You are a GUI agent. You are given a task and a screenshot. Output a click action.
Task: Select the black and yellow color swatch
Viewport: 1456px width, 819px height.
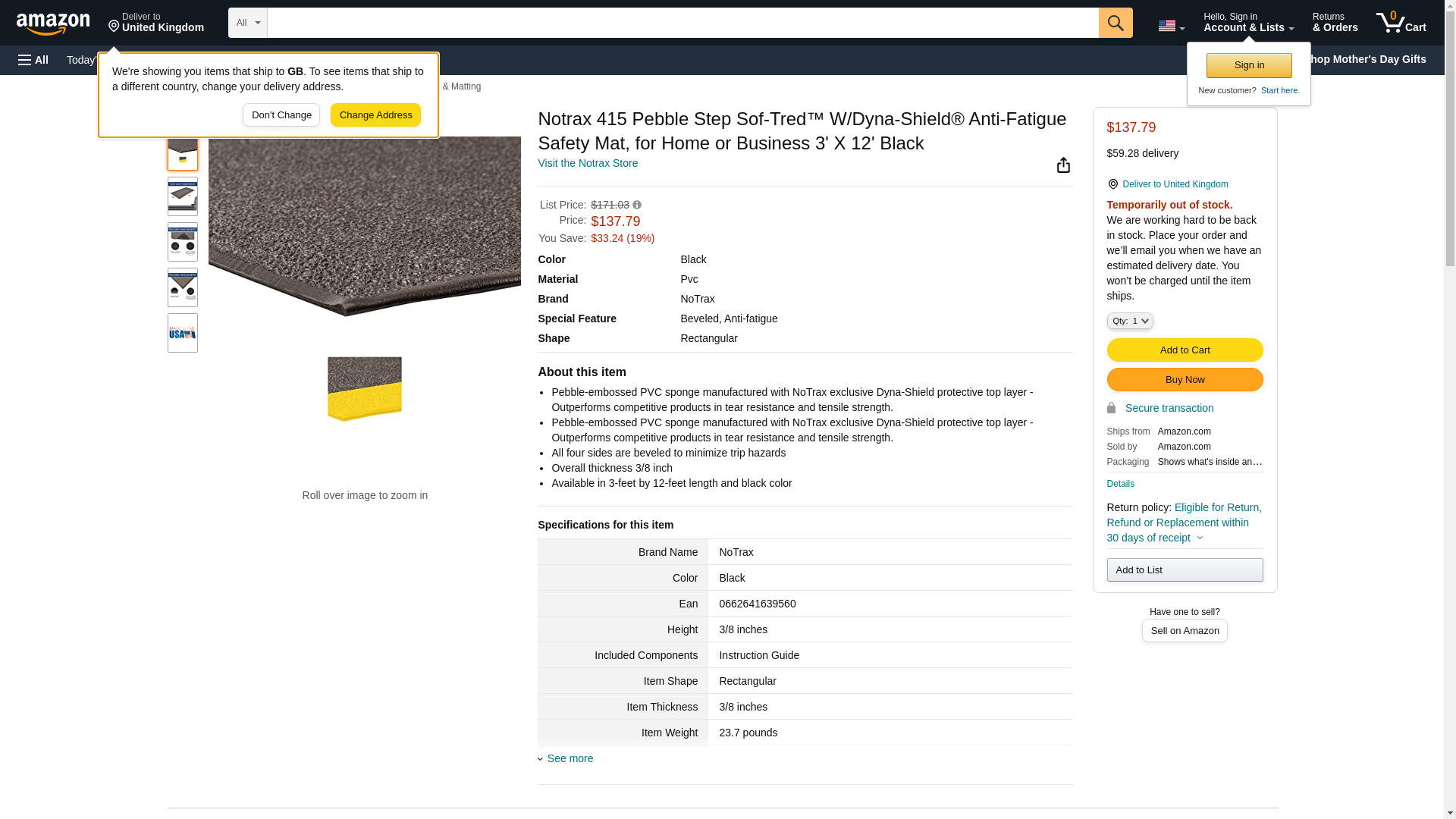click(x=365, y=389)
